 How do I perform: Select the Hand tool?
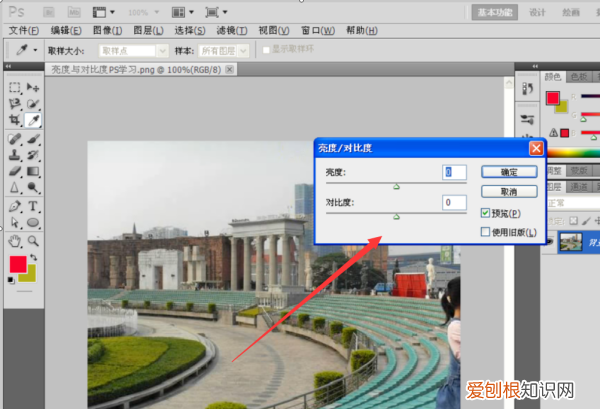(x=15, y=241)
